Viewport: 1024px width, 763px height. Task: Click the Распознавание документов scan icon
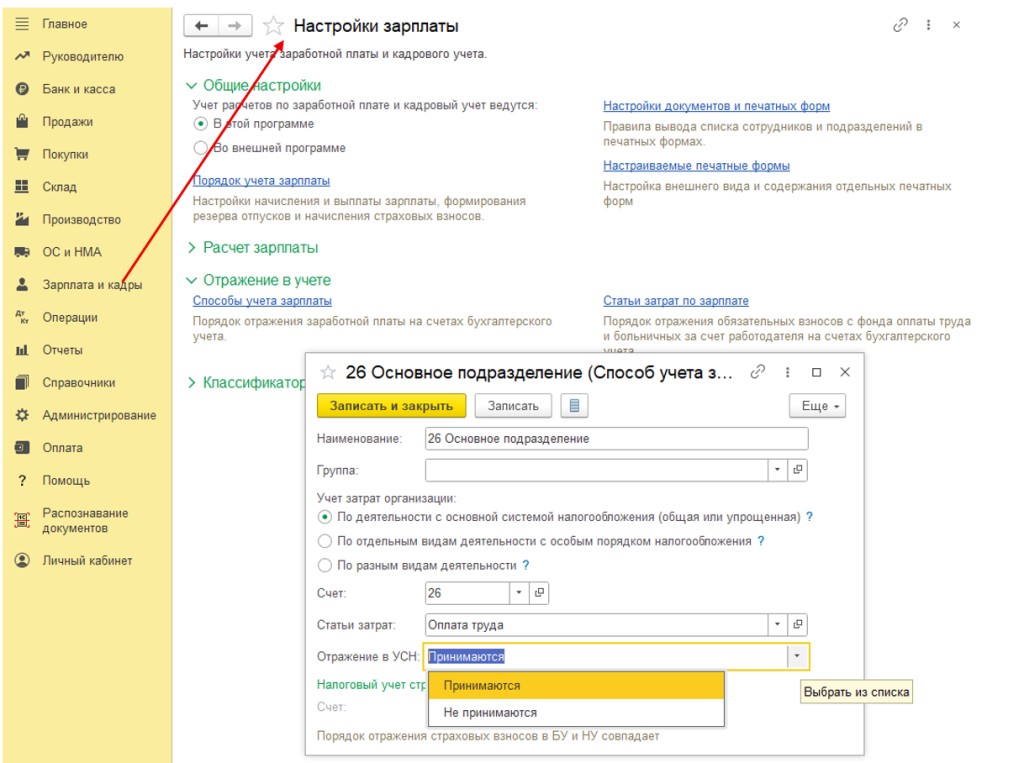pyautogui.click(x=22, y=520)
